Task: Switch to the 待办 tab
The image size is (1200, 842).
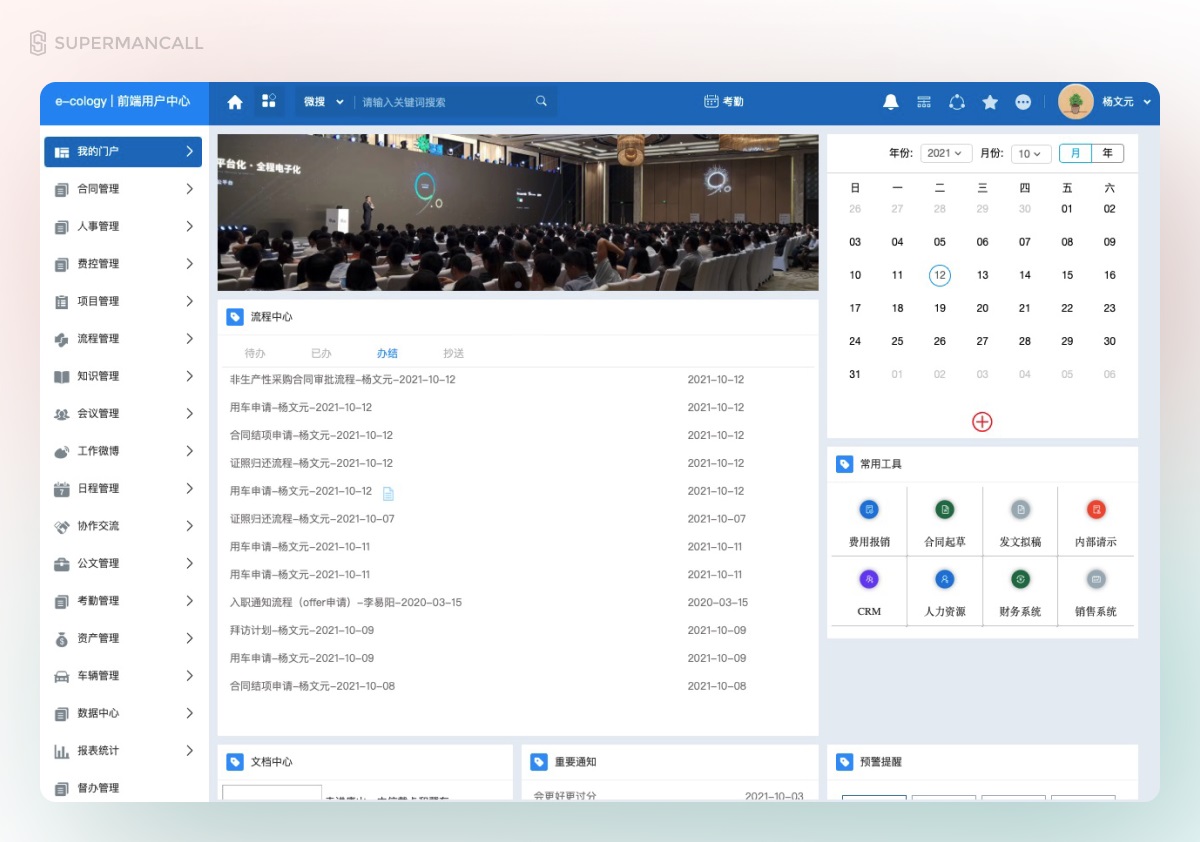Action: [255, 353]
